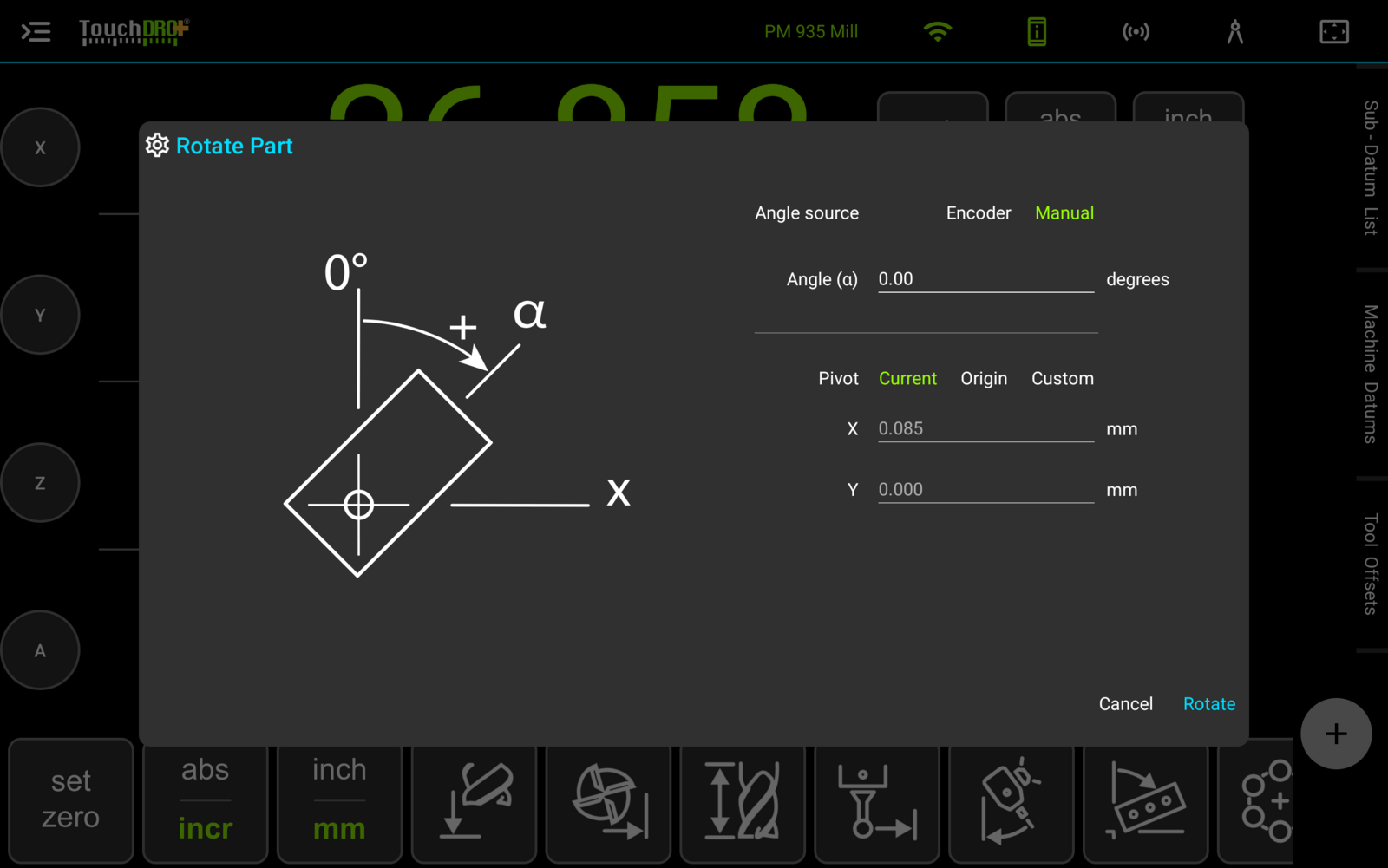Open the Sub-Datum List side tab

1371,168
